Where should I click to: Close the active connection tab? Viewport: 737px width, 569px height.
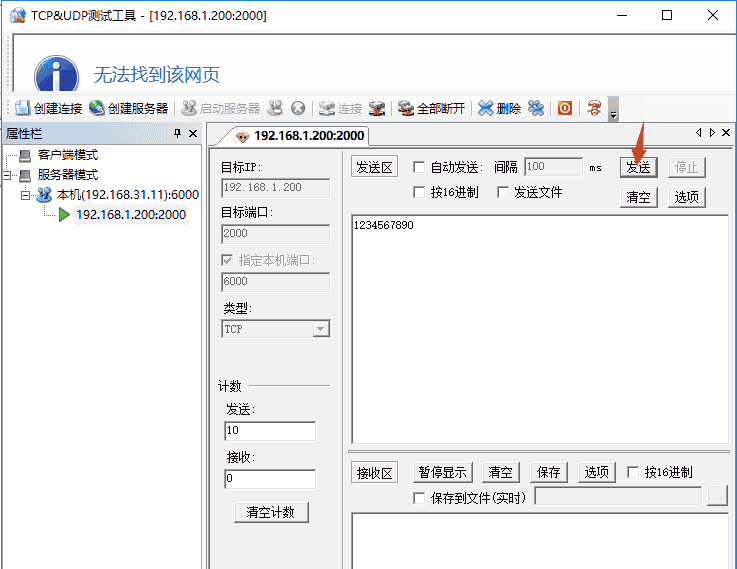[726, 133]
